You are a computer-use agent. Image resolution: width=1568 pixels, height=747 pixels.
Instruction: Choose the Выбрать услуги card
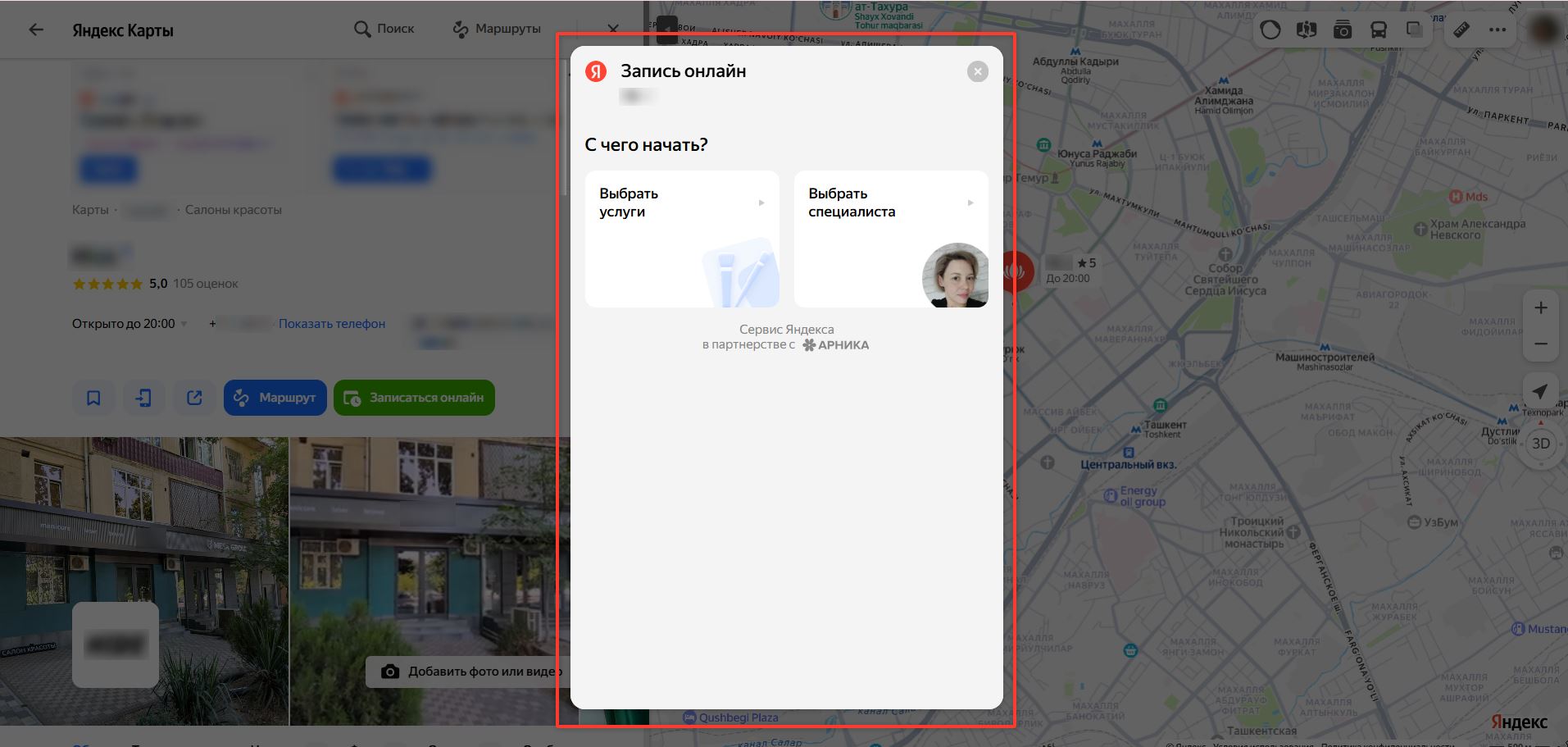pos(682,239)
